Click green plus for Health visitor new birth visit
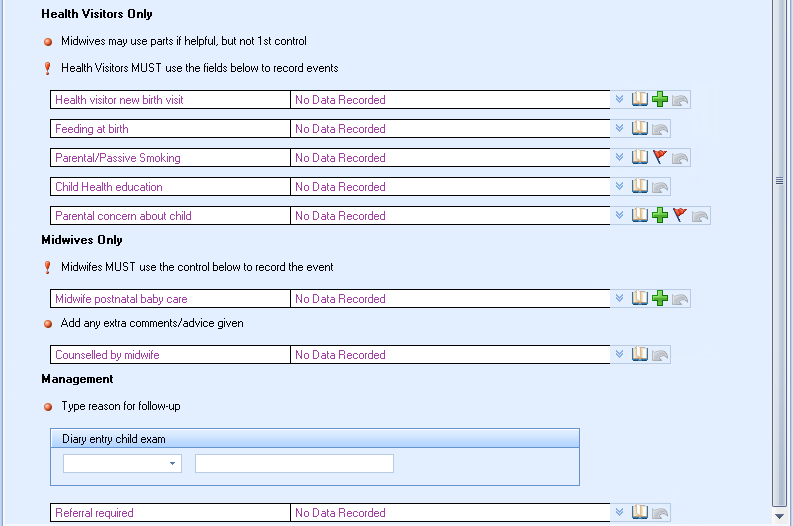Image resolution: width=793 pixels, height=526 pixels. (x=660, y=99)
